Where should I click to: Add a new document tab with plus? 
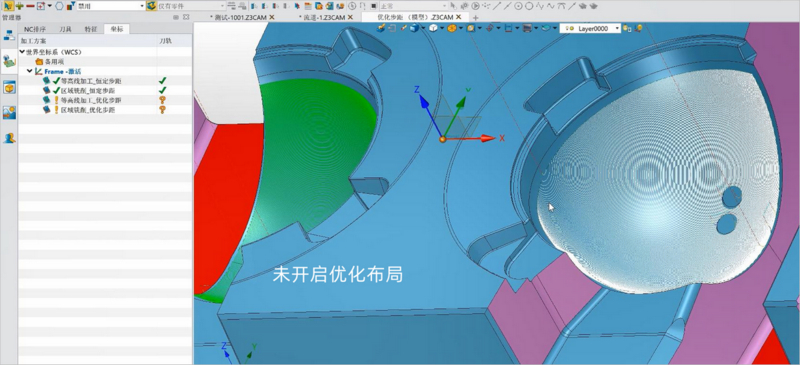(x=476, y=17)
